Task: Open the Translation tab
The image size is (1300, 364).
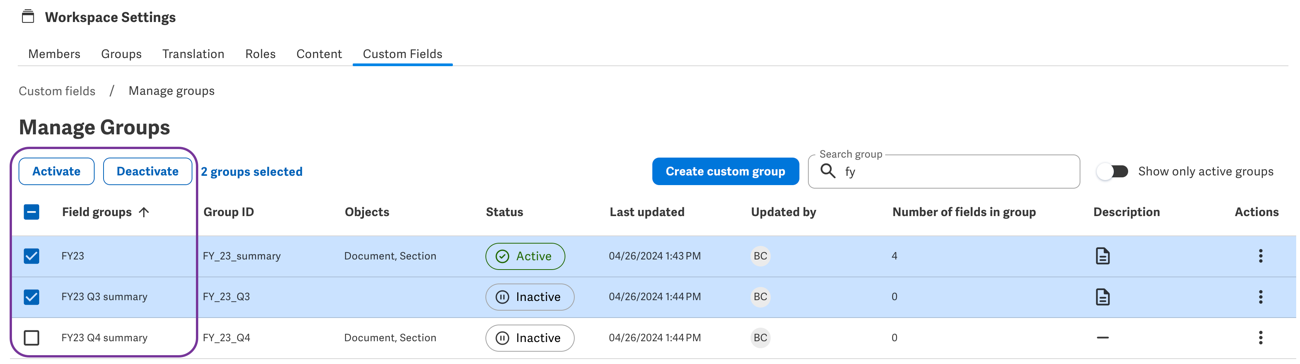Action: [x=193, y=54]
